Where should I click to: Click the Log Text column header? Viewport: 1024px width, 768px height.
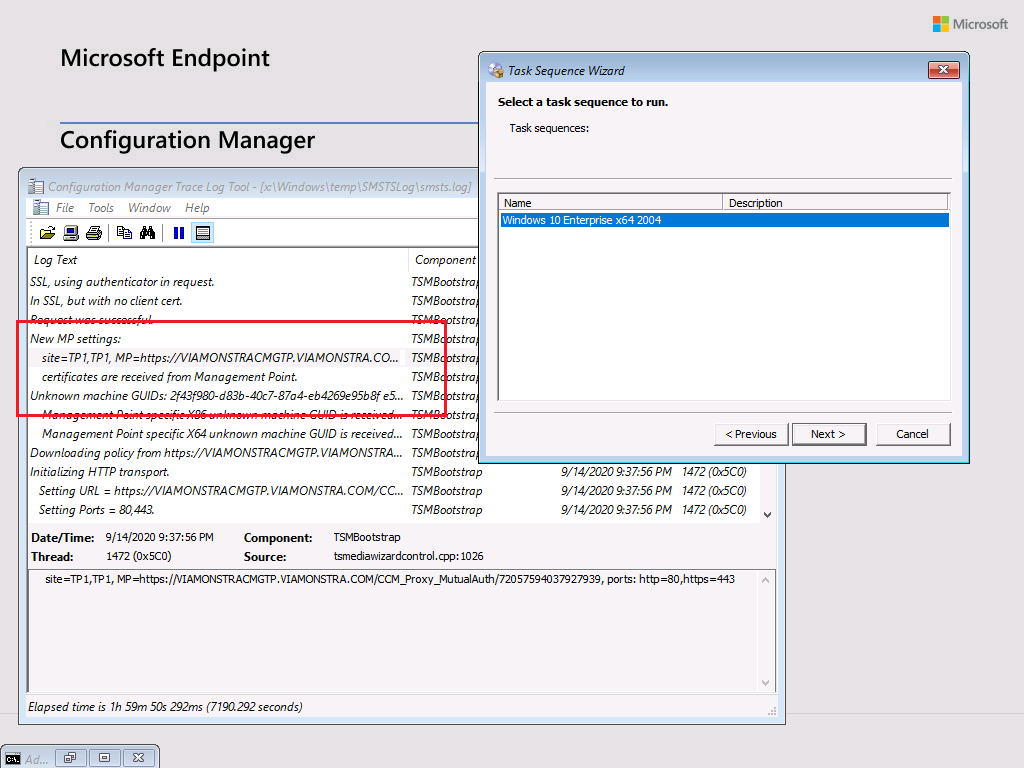(218, 259)
